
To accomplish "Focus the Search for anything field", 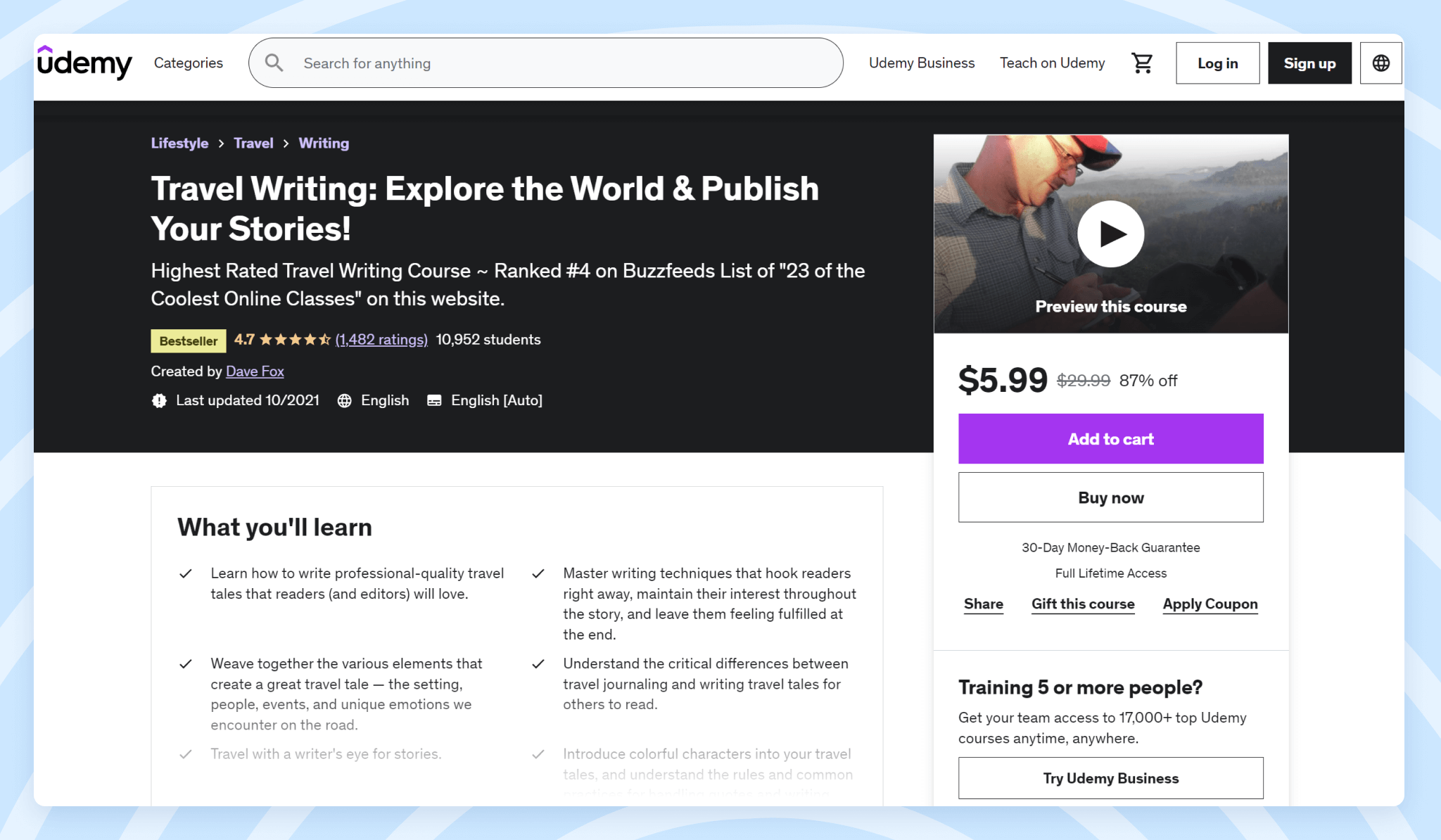I will [x=546, y=63].
